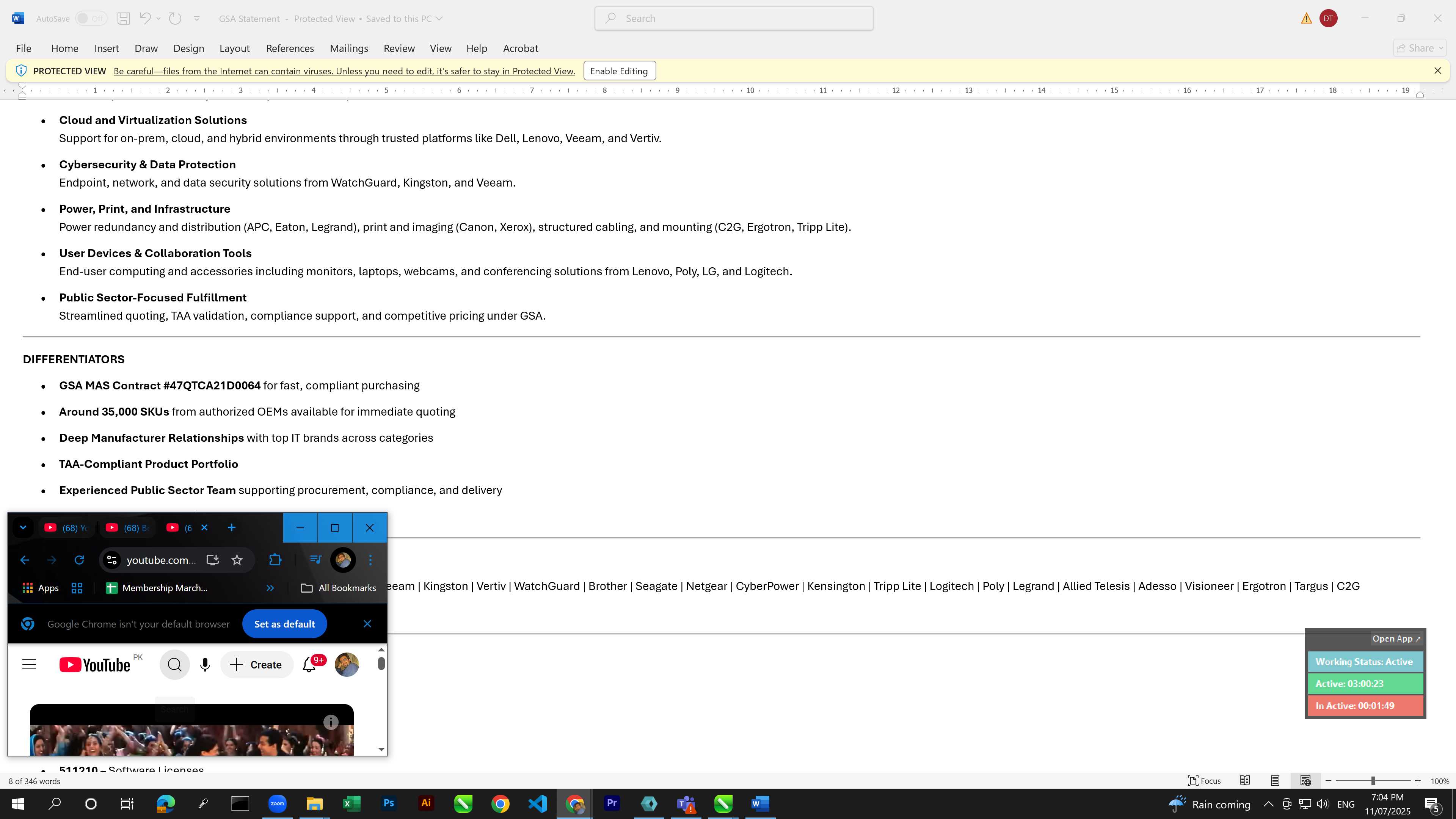Open the References tab

[x=290, y=49]
